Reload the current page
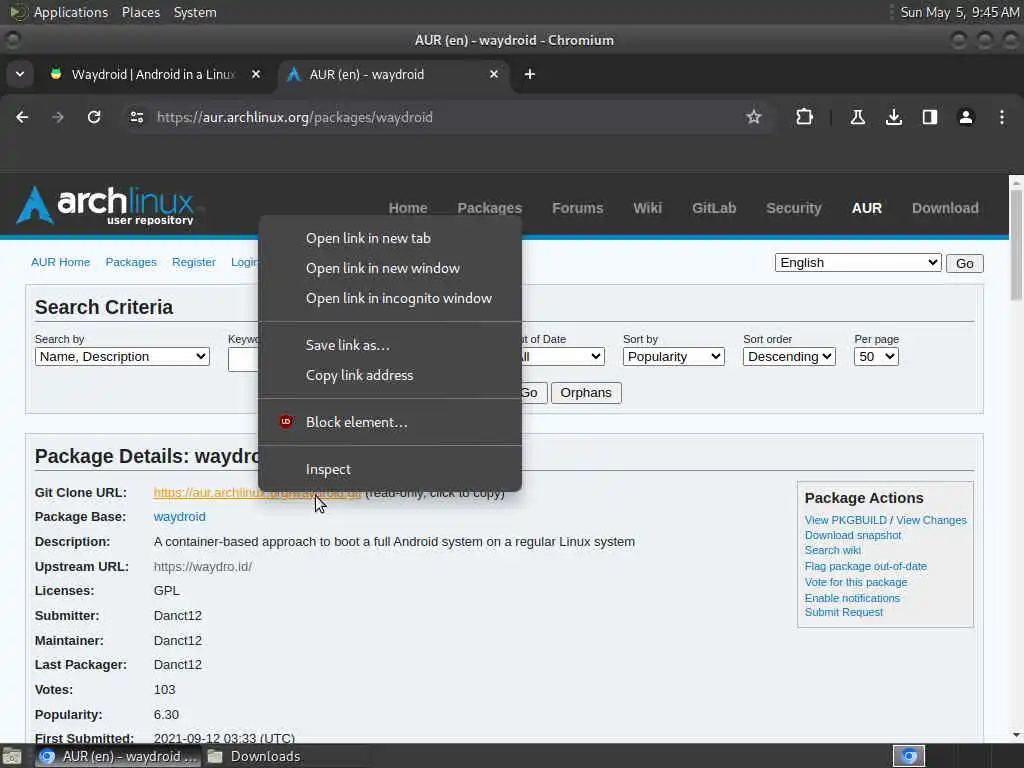 (94, 118)
